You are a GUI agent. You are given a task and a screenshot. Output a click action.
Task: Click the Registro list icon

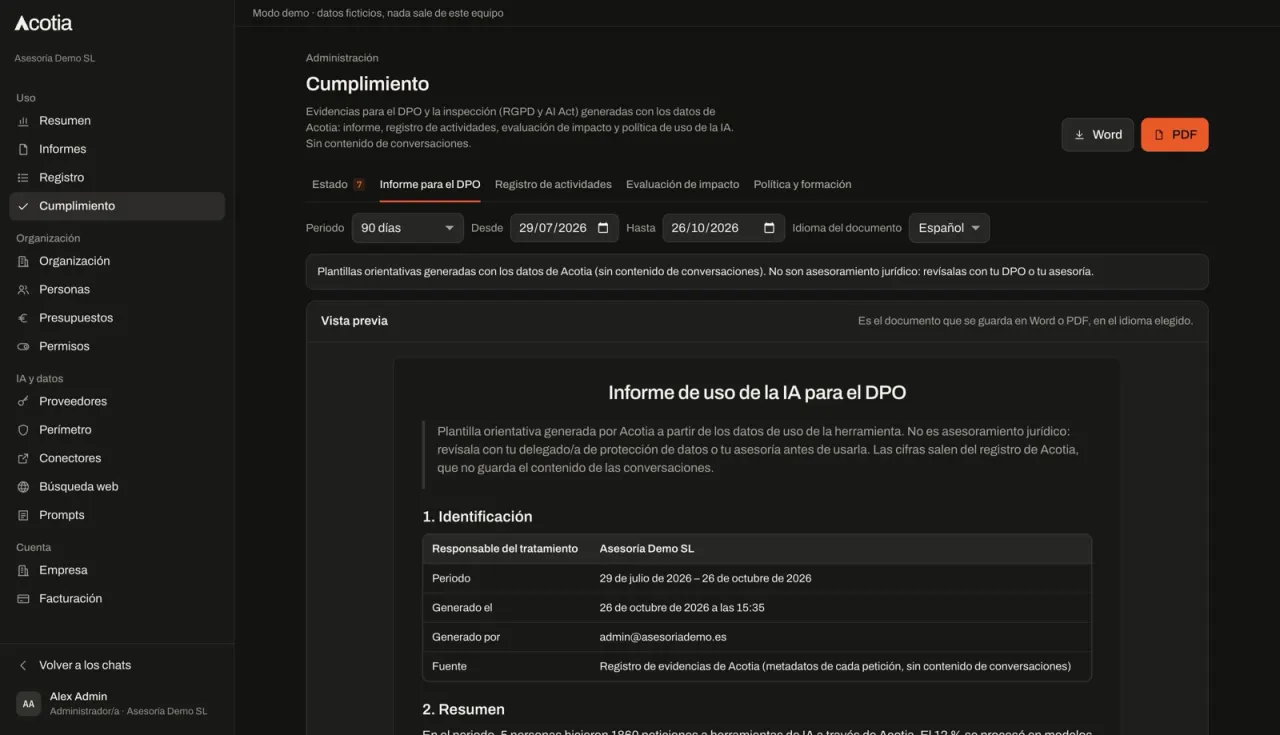pyautogui.click(x=23, y=178)
